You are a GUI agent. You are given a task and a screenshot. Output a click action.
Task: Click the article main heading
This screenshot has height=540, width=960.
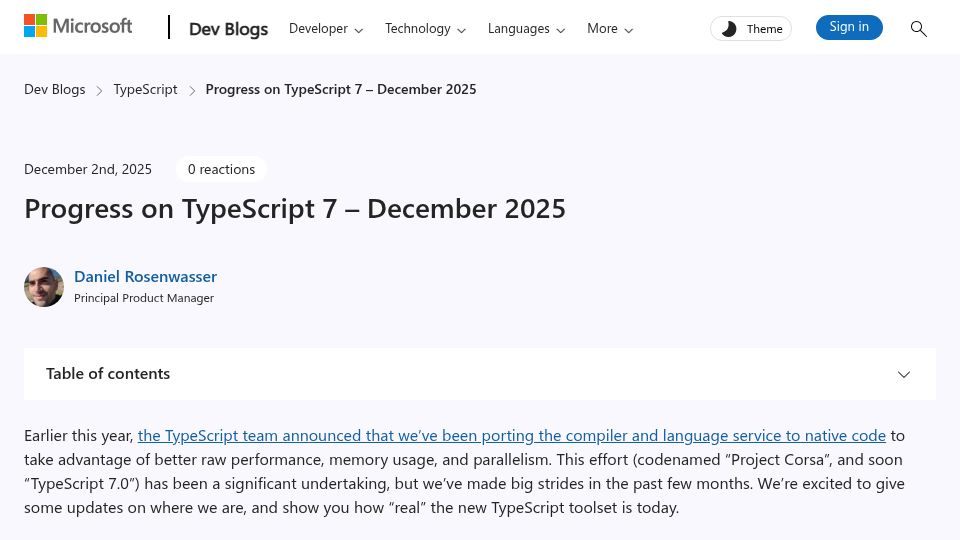pyautogui.click(x=294, y=209)
